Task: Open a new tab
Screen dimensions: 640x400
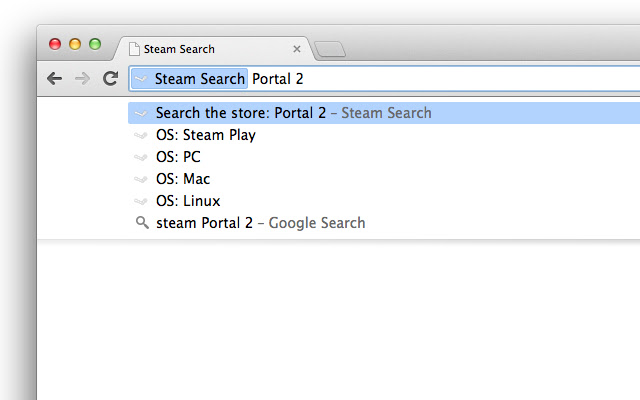Action: point(329,48)
